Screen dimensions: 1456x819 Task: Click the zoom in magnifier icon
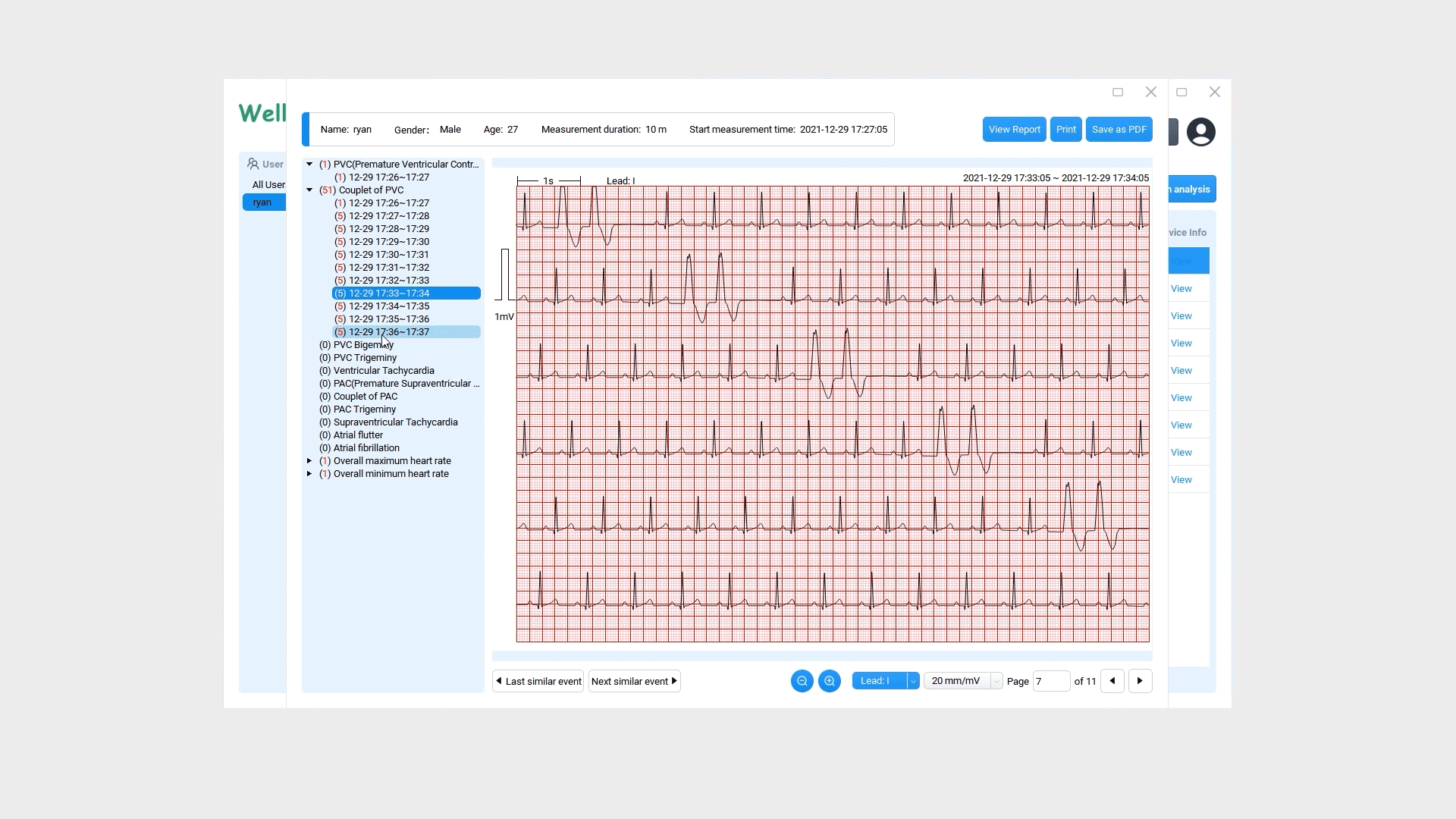830,681
